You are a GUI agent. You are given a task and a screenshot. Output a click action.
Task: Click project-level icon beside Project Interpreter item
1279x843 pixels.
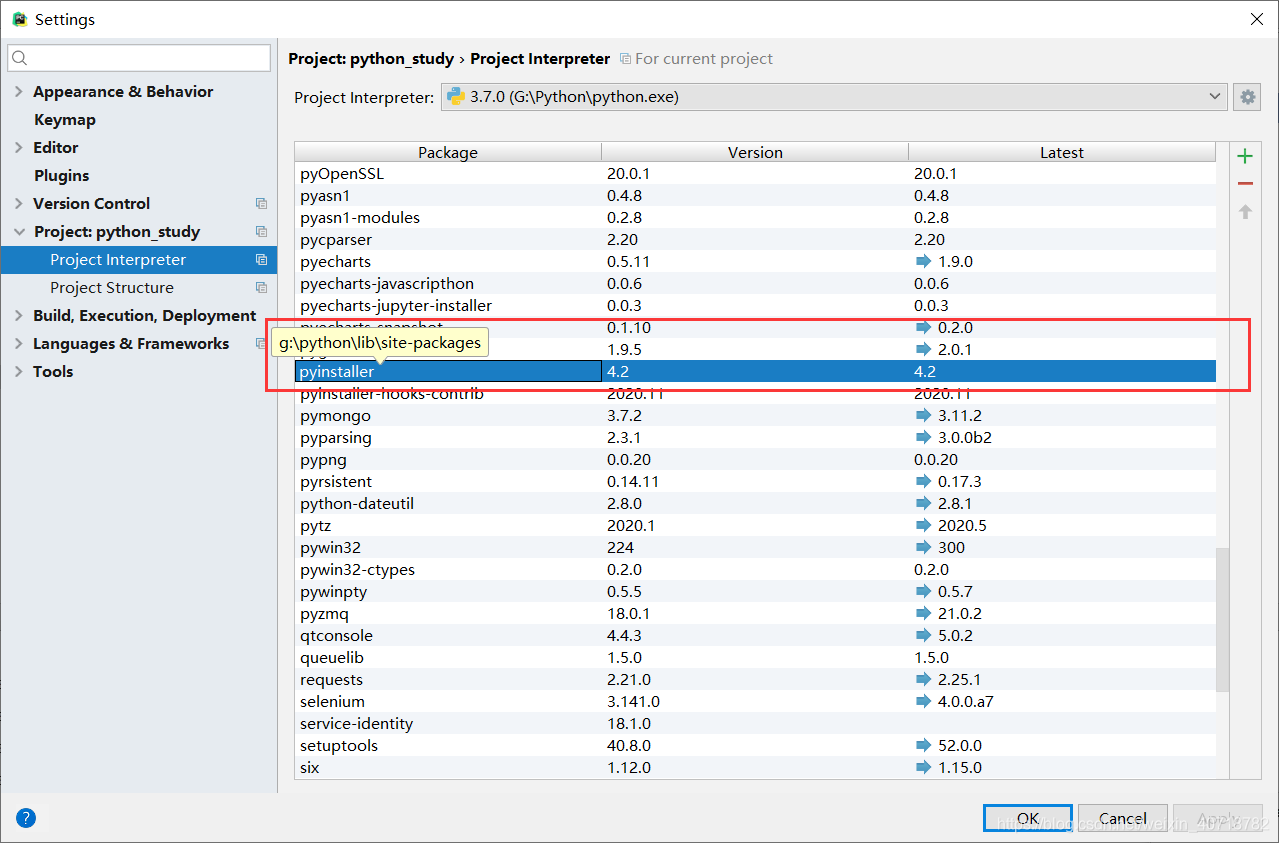[x=261, y=260]
